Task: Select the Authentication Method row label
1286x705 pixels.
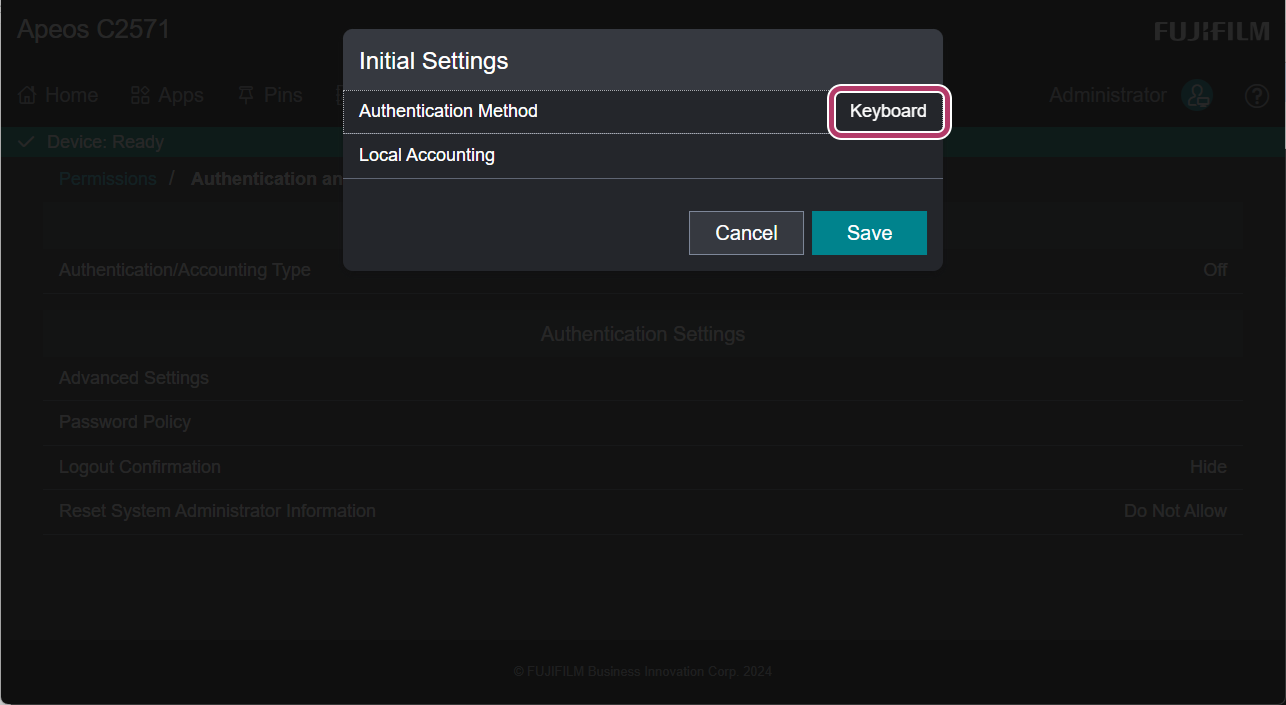Action: (448, 111)
